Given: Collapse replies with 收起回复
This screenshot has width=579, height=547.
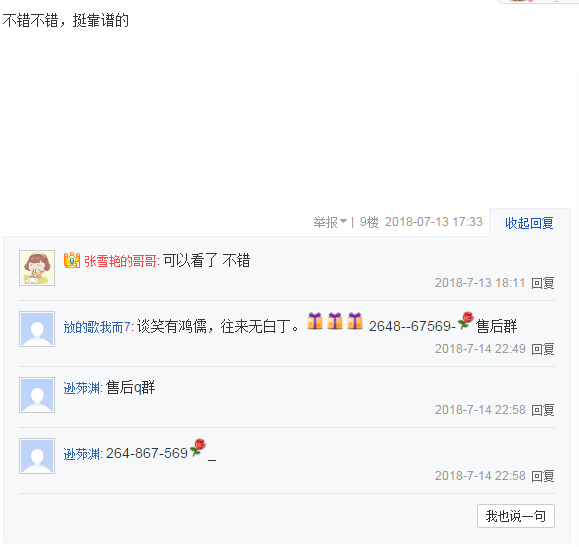Looking at the screenshot, I should pos(529,223).
